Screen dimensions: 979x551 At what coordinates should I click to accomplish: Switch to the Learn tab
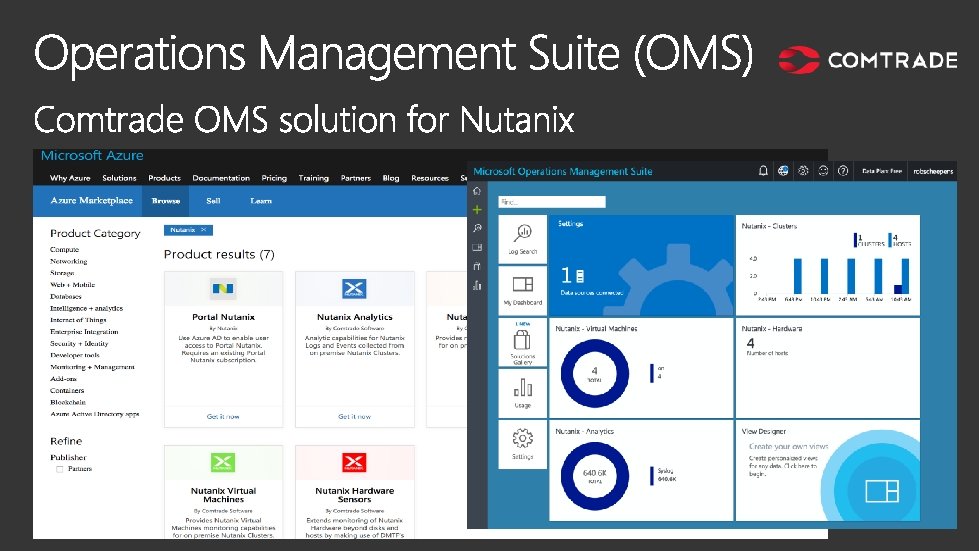pos(261,201)
